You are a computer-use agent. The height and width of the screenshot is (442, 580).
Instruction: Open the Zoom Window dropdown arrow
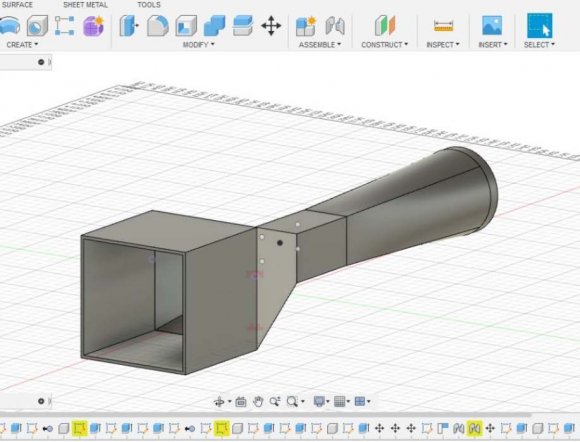pyautogui.click(x=303, y=402)
